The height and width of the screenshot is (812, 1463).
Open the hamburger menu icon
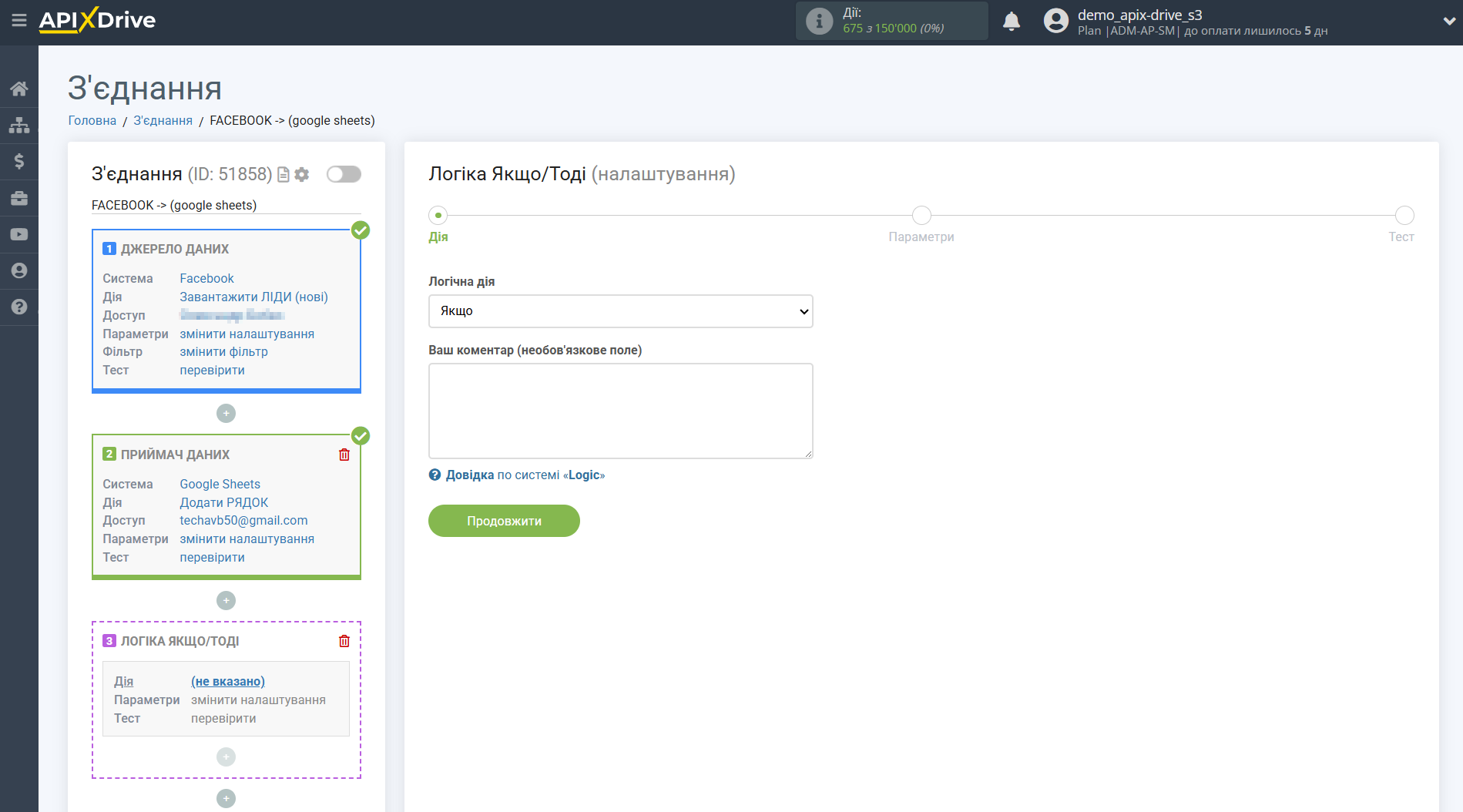(19, 21)
